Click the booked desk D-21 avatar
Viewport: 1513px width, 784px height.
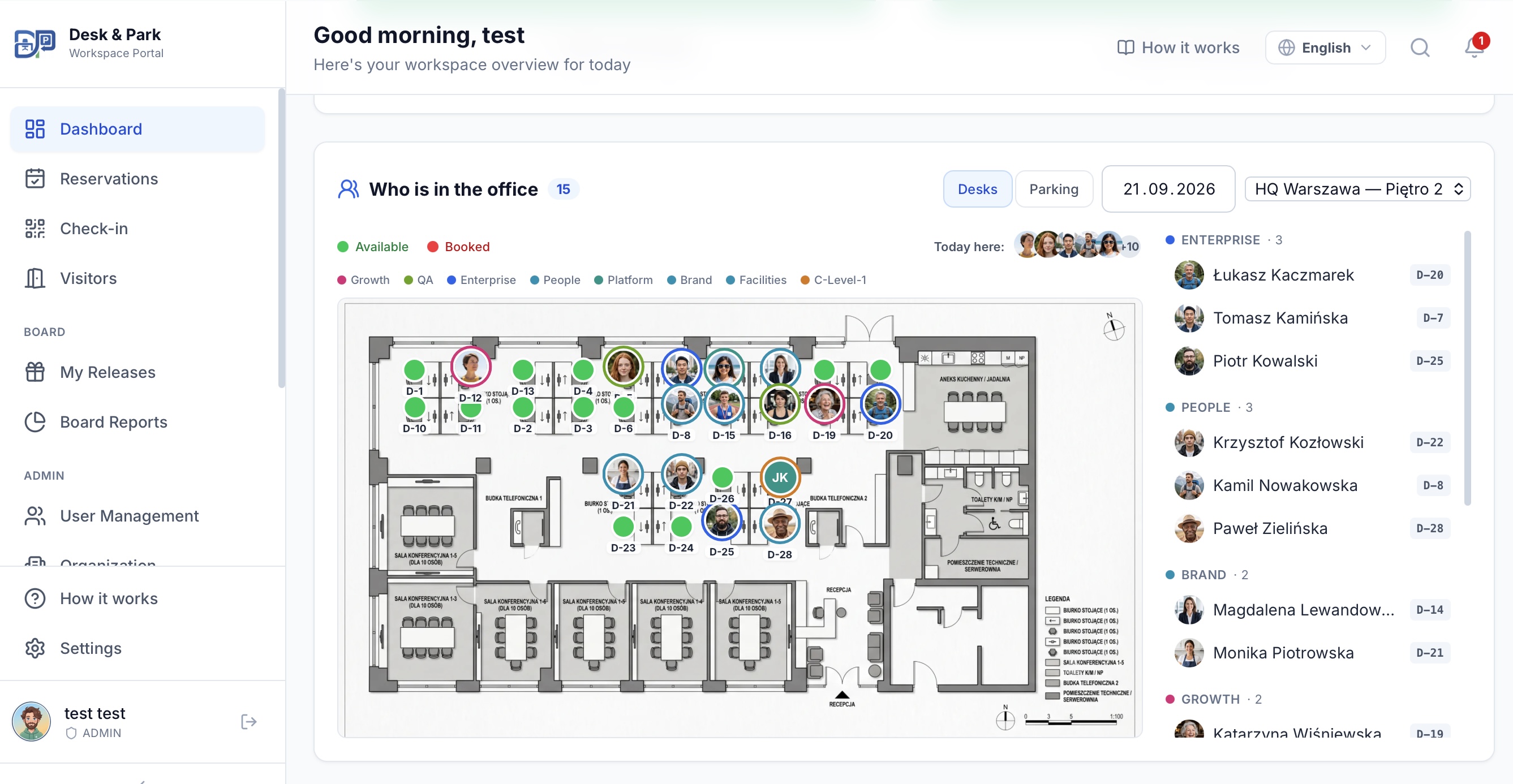click(622, 474)
